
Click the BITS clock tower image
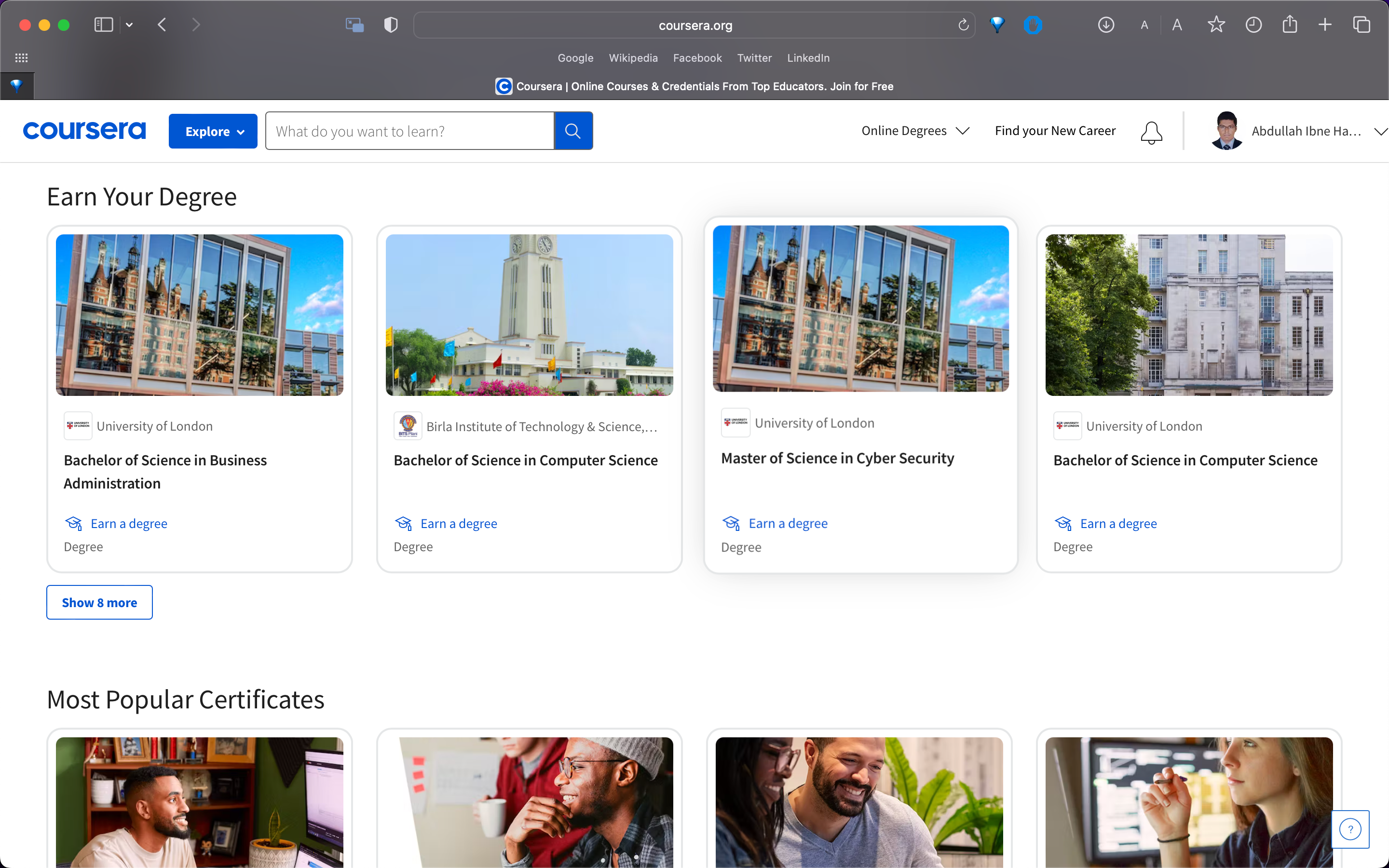click(x=529, y=314)
